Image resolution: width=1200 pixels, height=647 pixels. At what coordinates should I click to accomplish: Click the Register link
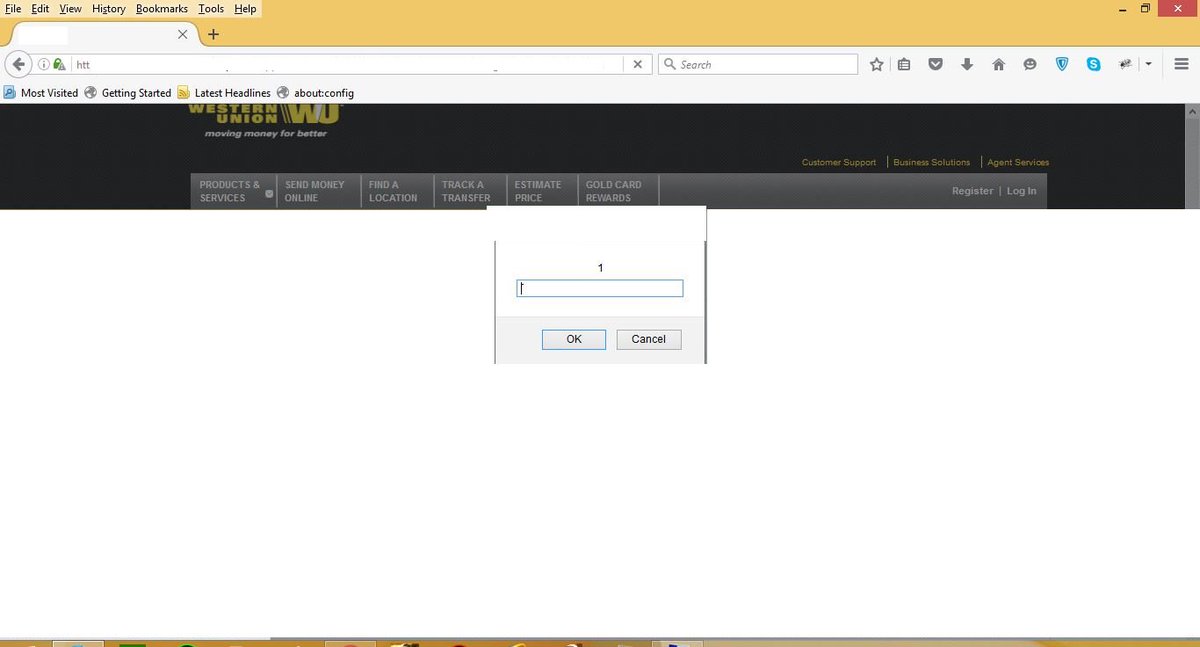pos(971,191)
